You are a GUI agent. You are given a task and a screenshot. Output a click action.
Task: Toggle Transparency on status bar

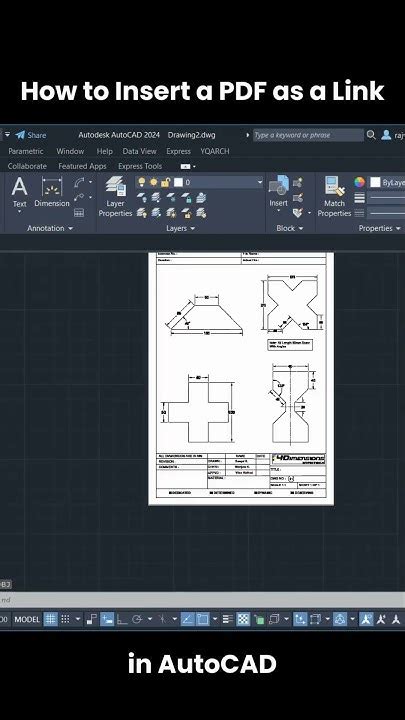[243, 619]
